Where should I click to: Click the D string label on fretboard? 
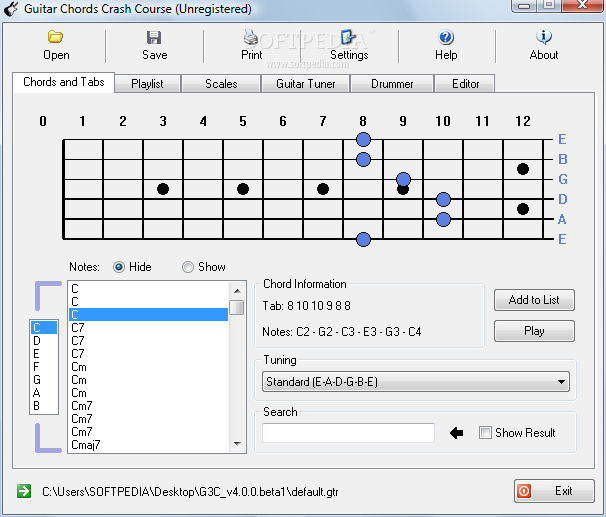tap(563, 199)
